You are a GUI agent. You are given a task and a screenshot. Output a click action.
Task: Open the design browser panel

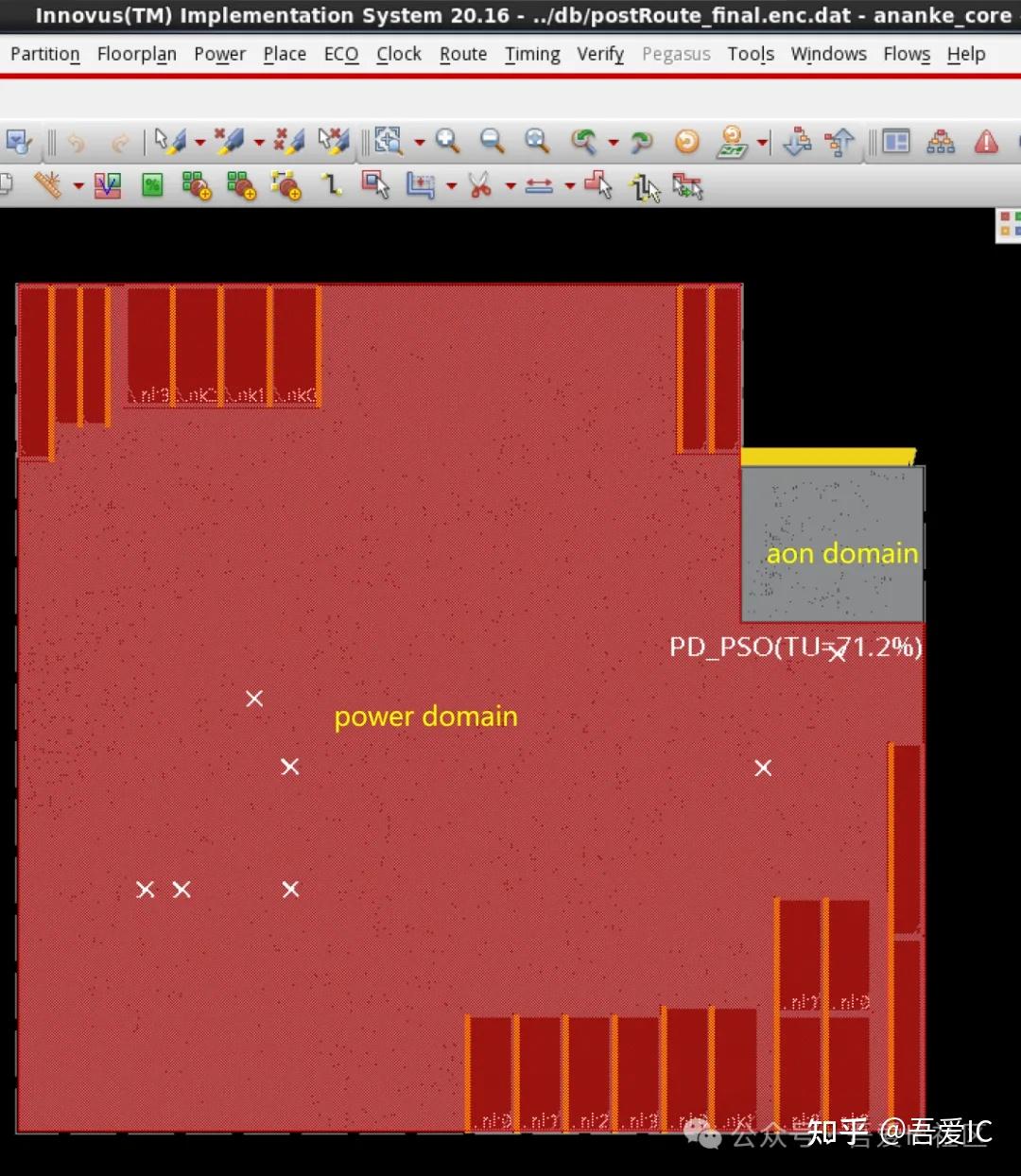pos(893,142)
